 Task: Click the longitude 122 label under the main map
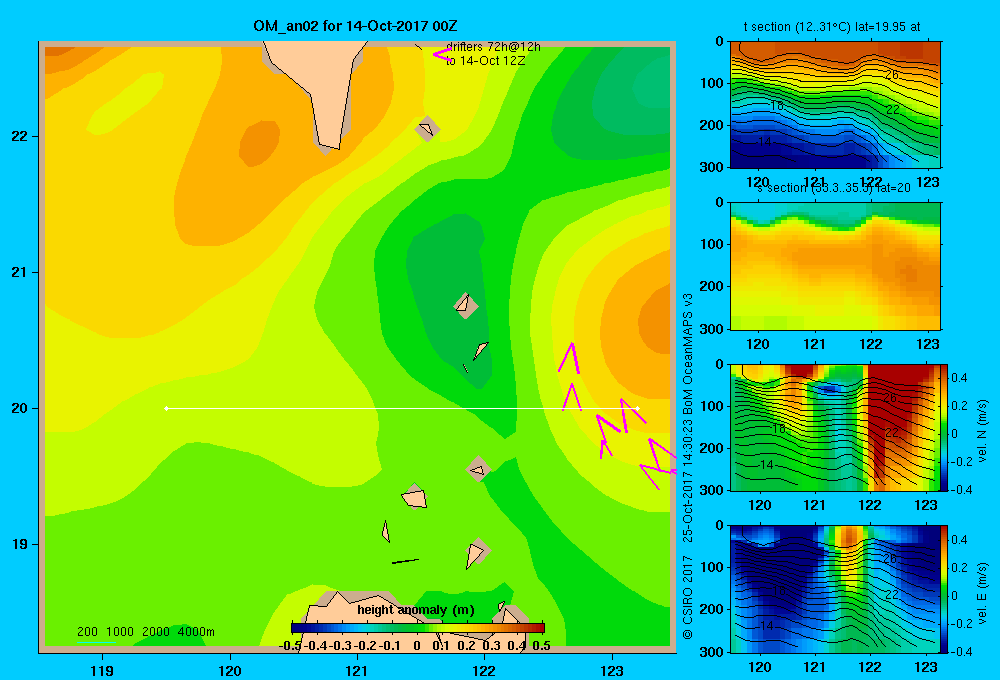tap(484, 670)
